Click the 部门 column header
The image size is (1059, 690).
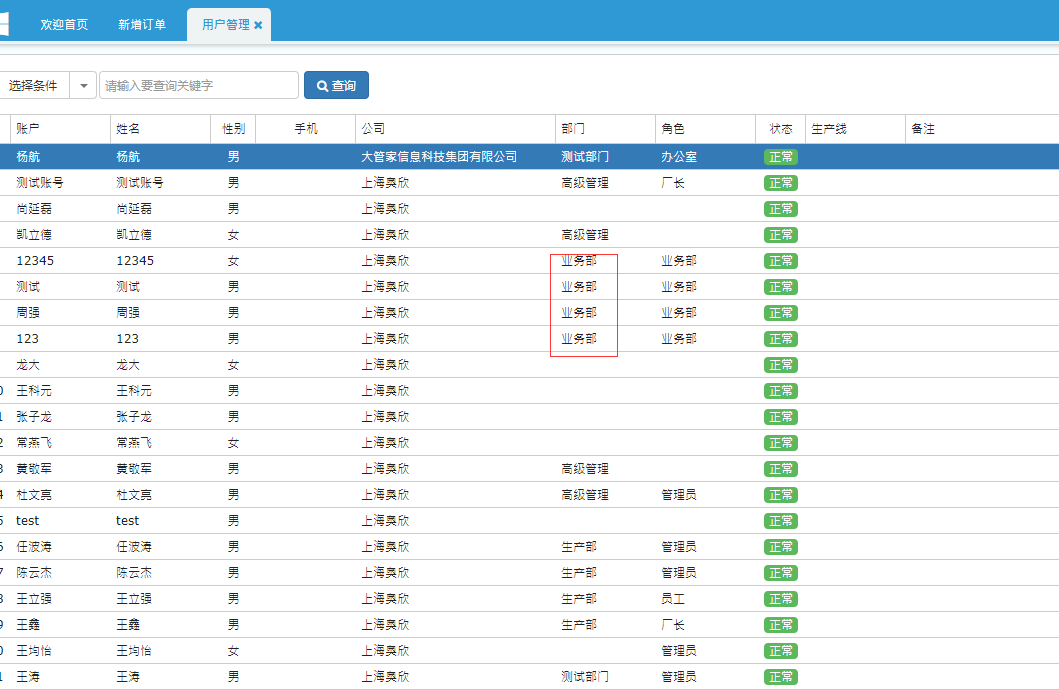[605, 129]
